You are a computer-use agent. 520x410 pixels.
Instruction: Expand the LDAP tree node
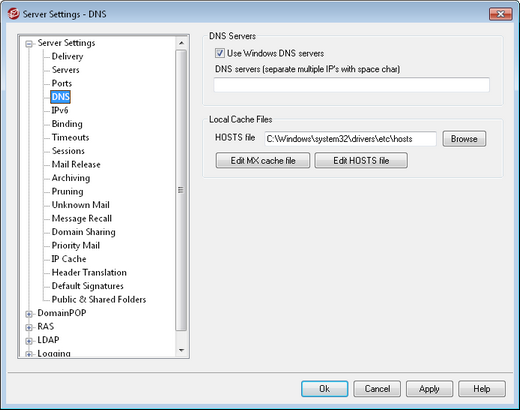click(x=29, y=341)
